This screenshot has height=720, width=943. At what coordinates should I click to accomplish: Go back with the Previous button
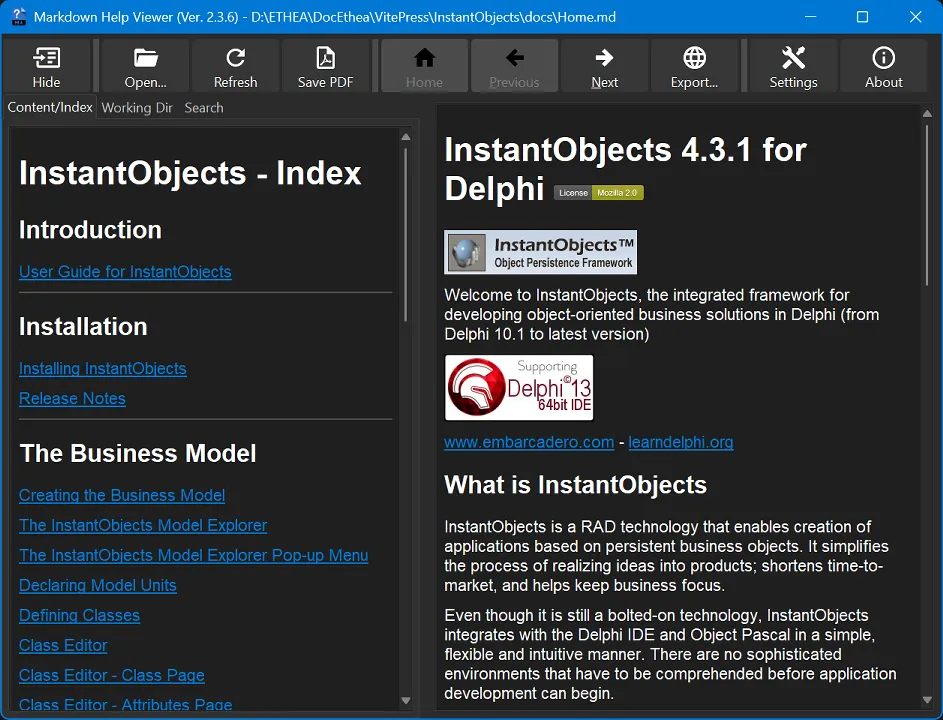pyautogui.click(x=514, y=66)
